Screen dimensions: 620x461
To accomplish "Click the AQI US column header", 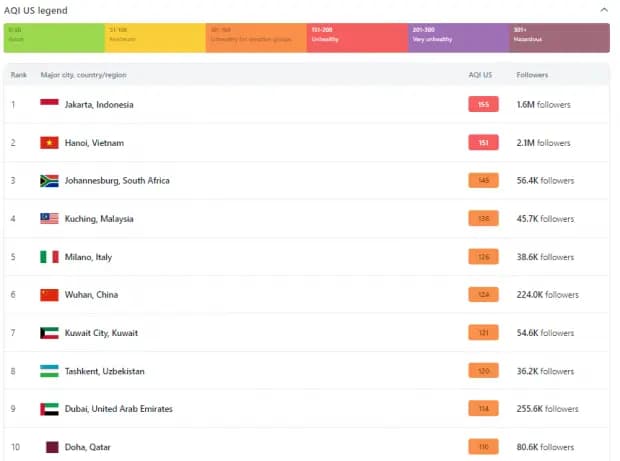I will point(480,75).
